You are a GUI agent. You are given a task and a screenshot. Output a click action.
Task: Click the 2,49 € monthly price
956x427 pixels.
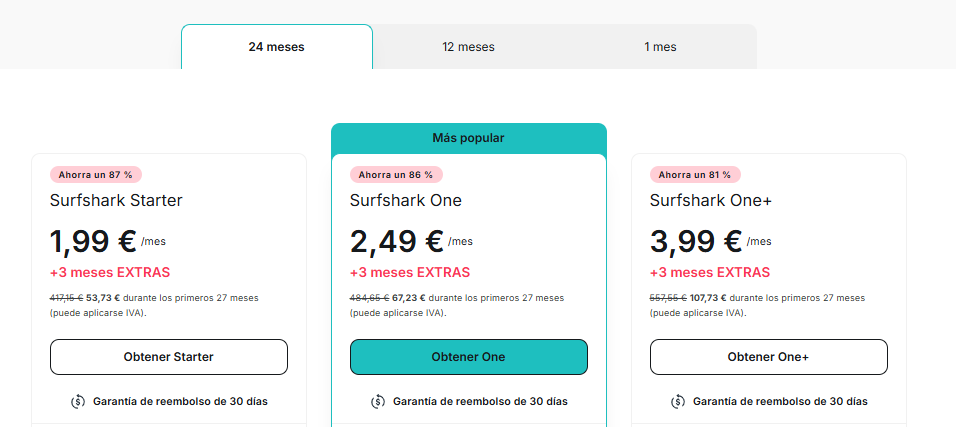(x=397, y=242)
